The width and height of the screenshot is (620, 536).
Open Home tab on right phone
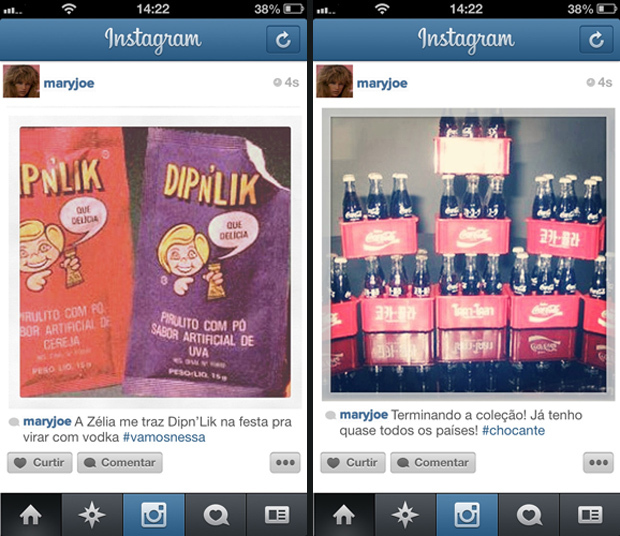coord(344,515)
